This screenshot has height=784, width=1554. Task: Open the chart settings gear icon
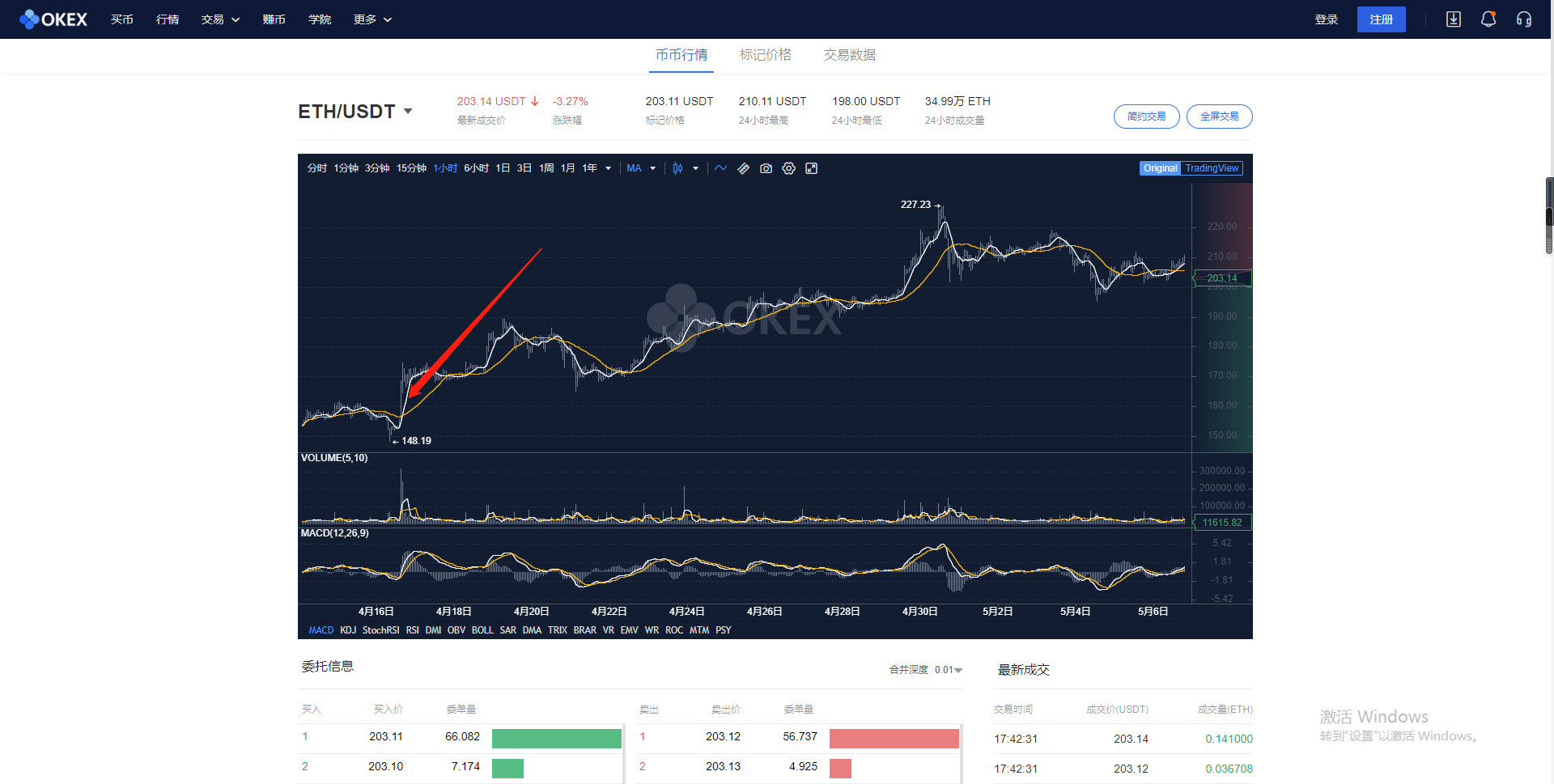[788, 168]
